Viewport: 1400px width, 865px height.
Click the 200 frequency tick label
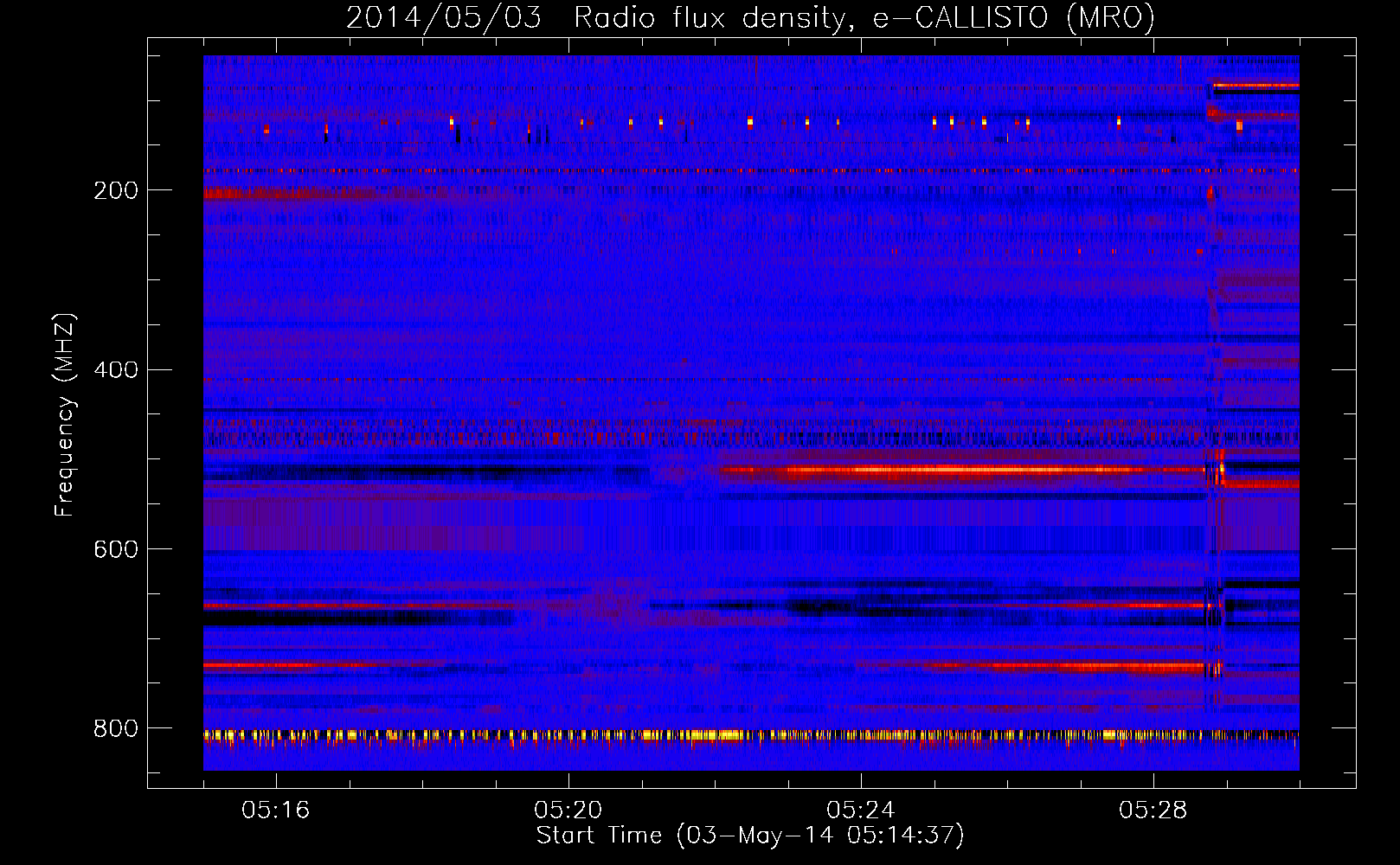coord(116,190)
